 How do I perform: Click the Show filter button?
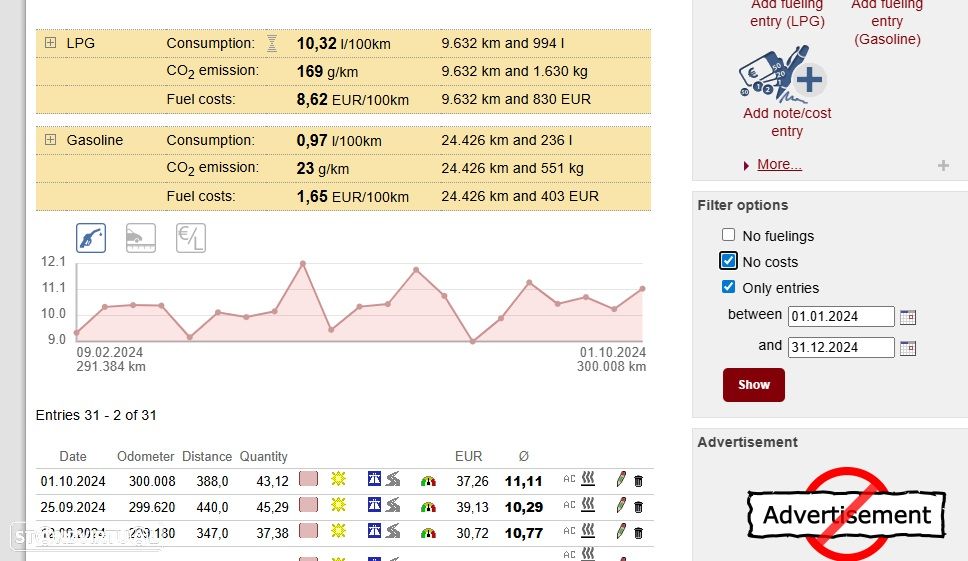(754, 384)
